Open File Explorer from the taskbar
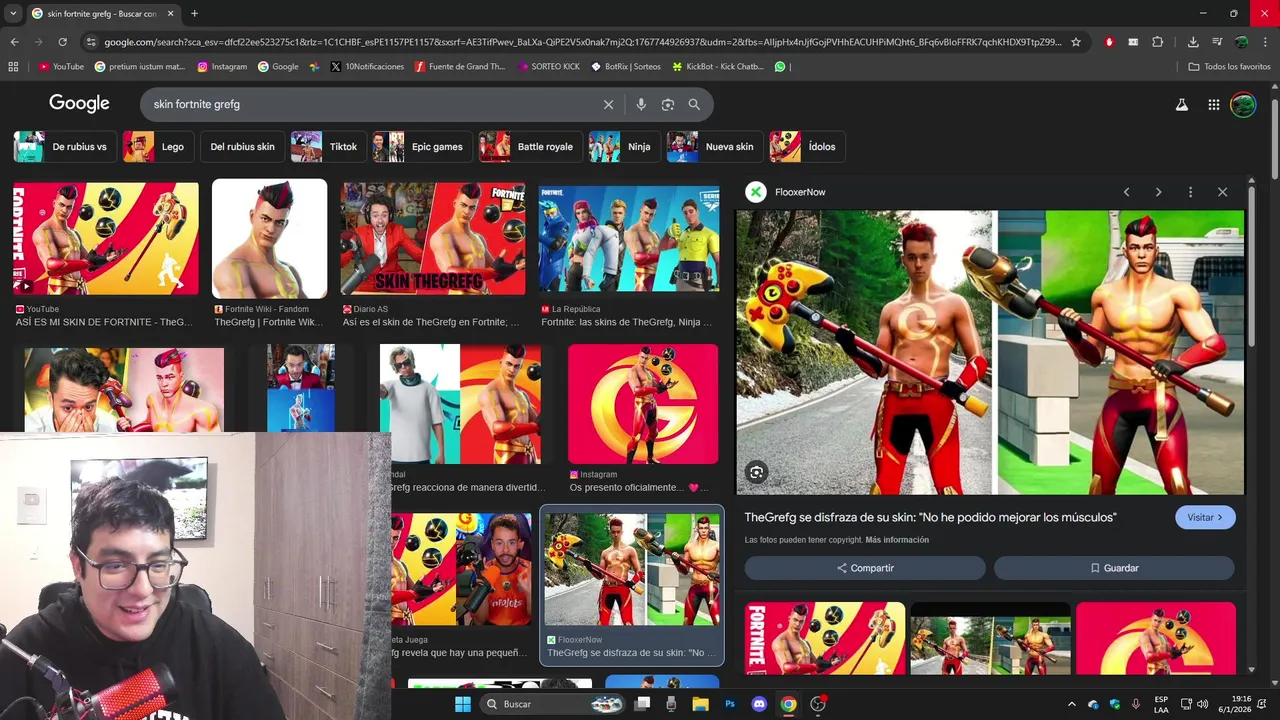1280x720 pixels. (701, 704)
